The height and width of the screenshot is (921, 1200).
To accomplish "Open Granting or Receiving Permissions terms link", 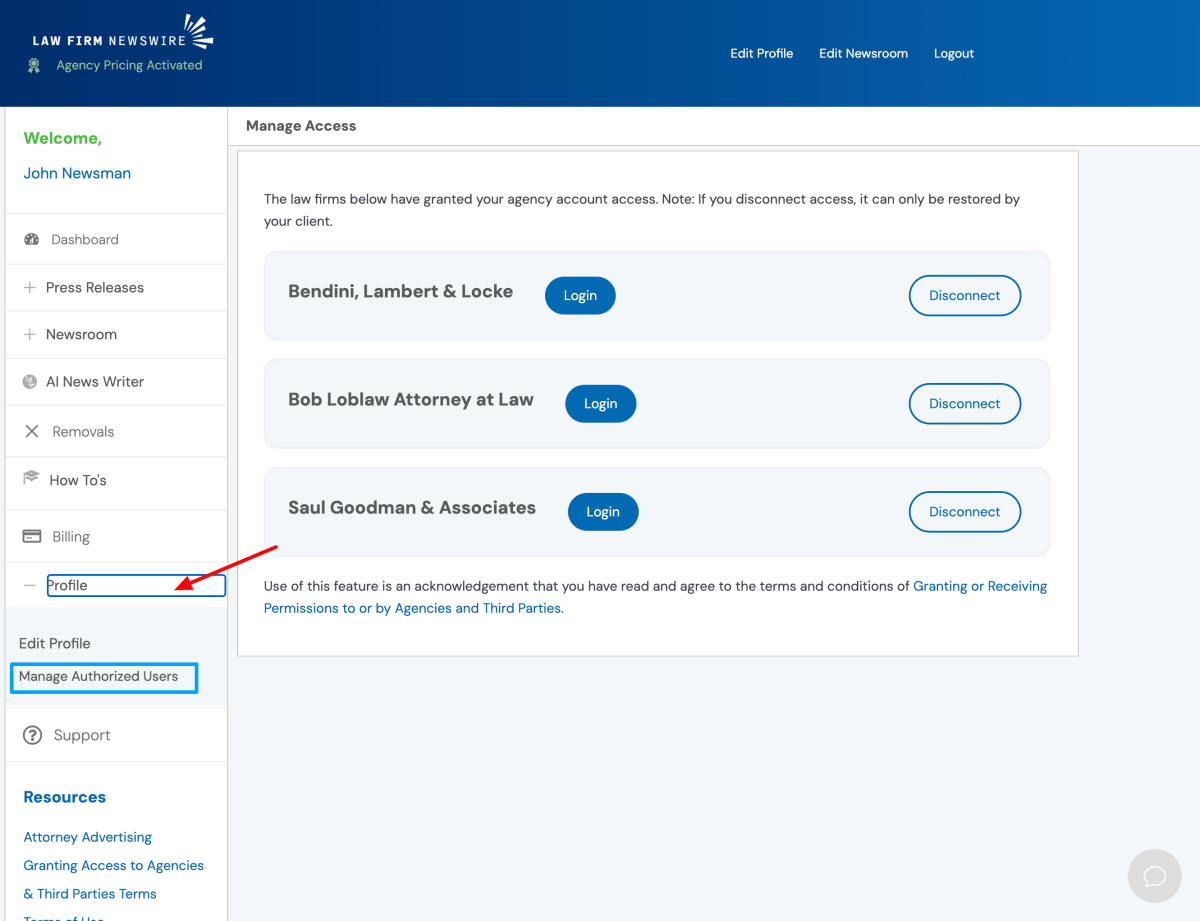I will pos(979,587).
